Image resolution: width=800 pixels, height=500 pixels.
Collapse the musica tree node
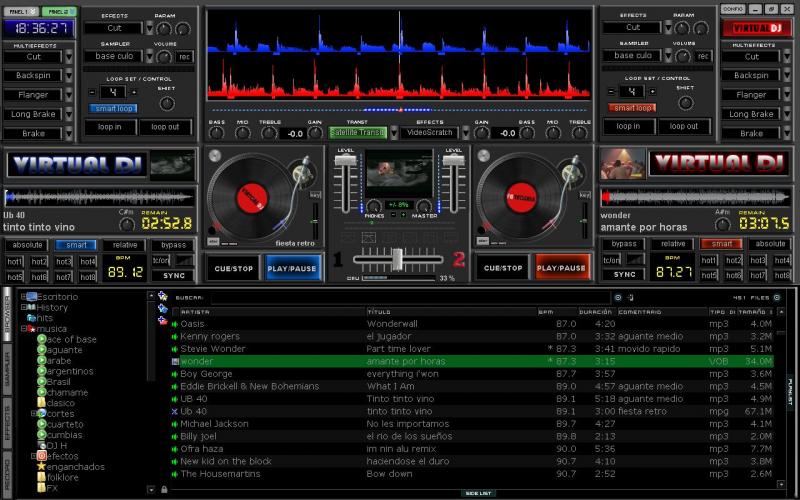pyautogui.click(x=23, y=329)
